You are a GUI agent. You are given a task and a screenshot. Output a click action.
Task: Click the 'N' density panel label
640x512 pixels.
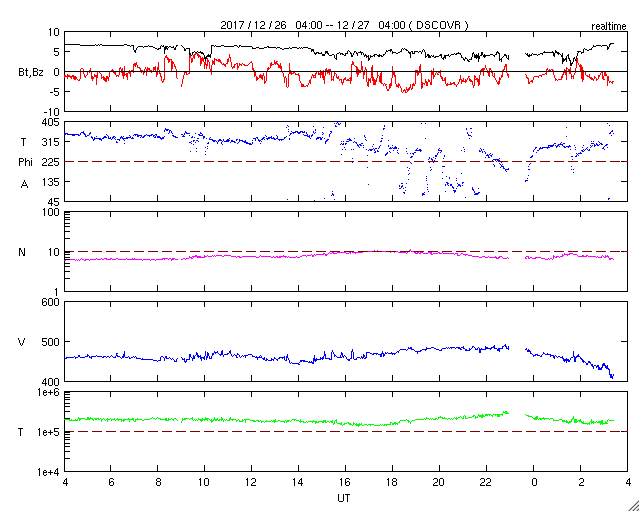(22, 252)
